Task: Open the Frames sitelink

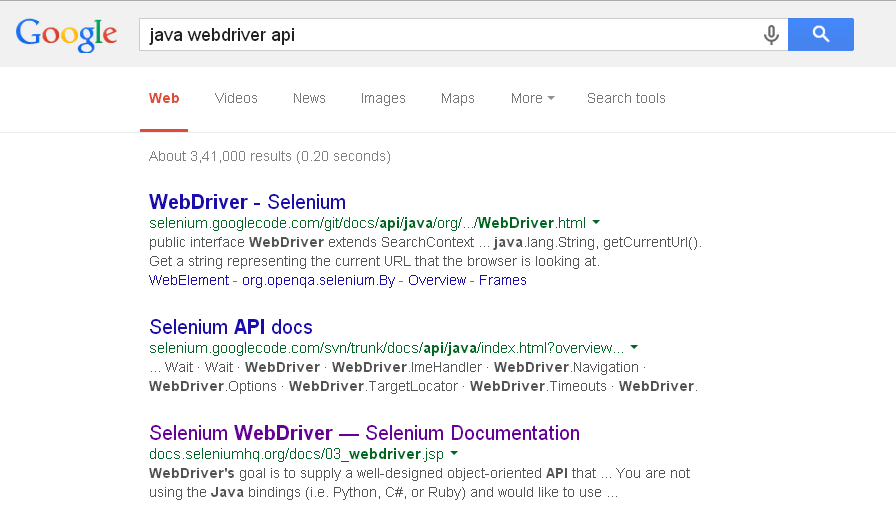Action: coord(503,281)
